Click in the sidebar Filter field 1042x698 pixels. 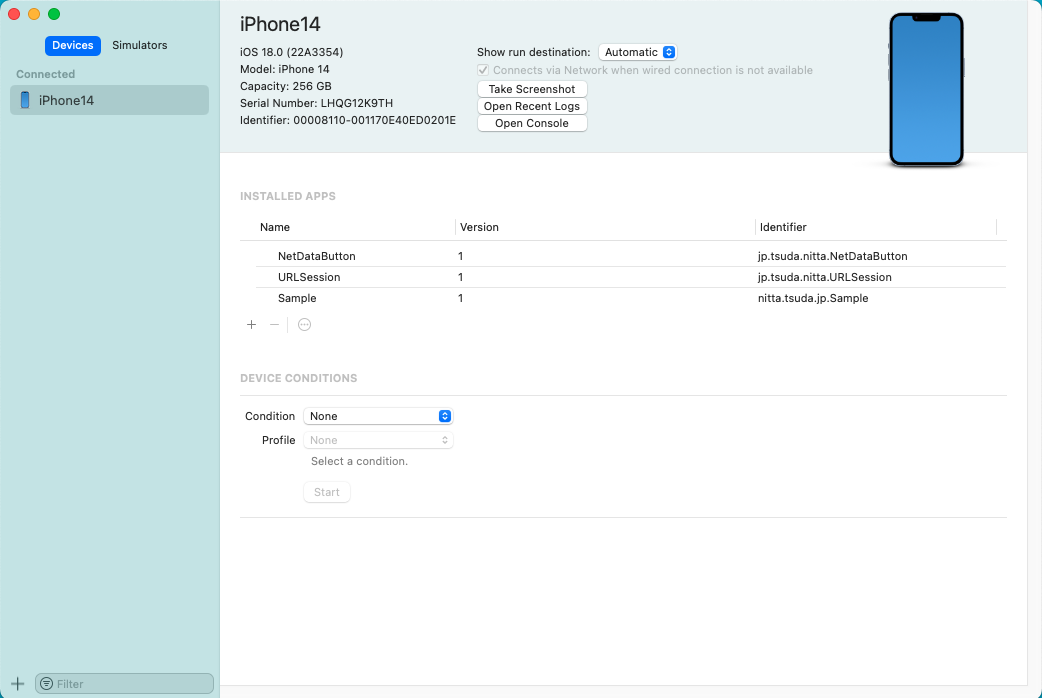(130, 684)
